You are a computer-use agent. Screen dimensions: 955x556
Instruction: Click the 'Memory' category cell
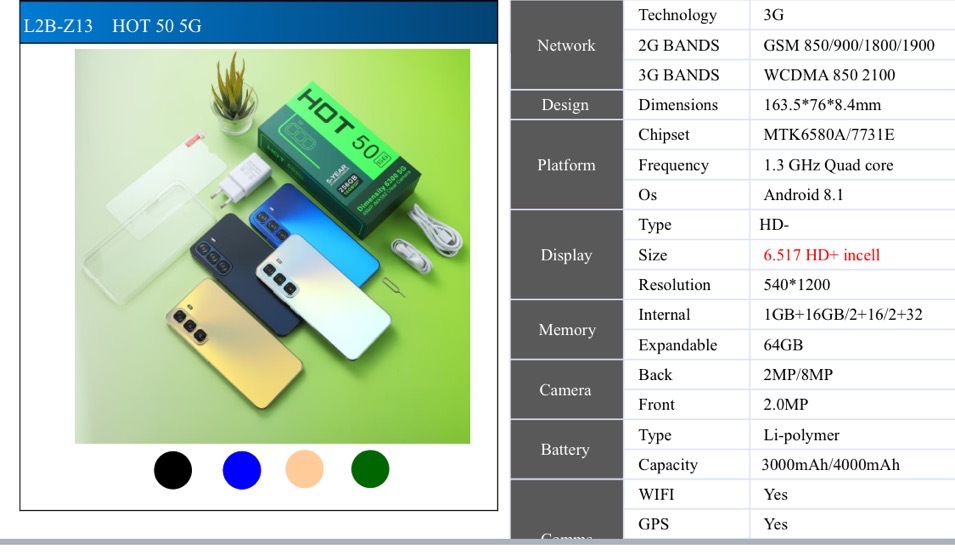coord(567,329)
